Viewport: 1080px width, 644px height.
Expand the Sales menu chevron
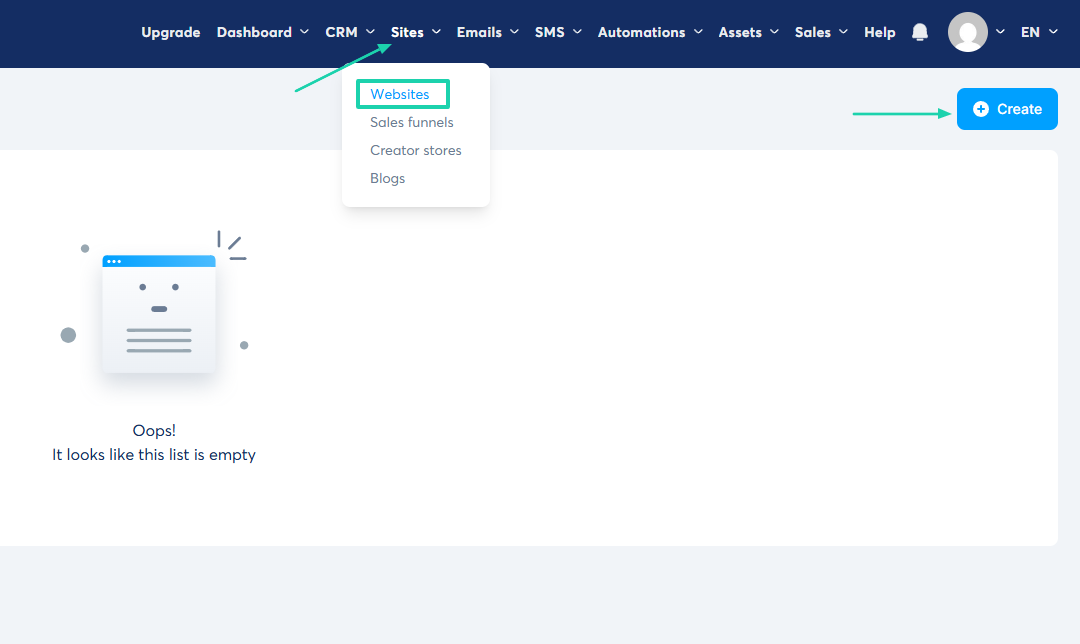[843, 32]
